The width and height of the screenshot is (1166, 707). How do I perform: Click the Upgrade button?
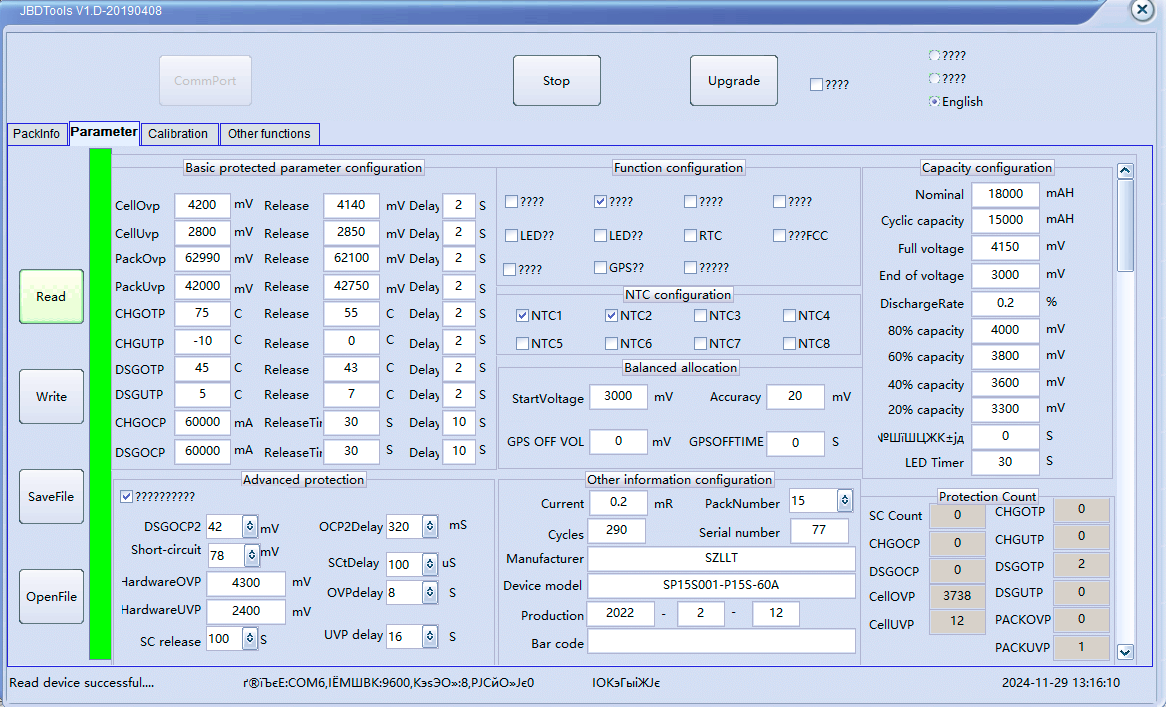pyautogui.click(x=733, y=80)
